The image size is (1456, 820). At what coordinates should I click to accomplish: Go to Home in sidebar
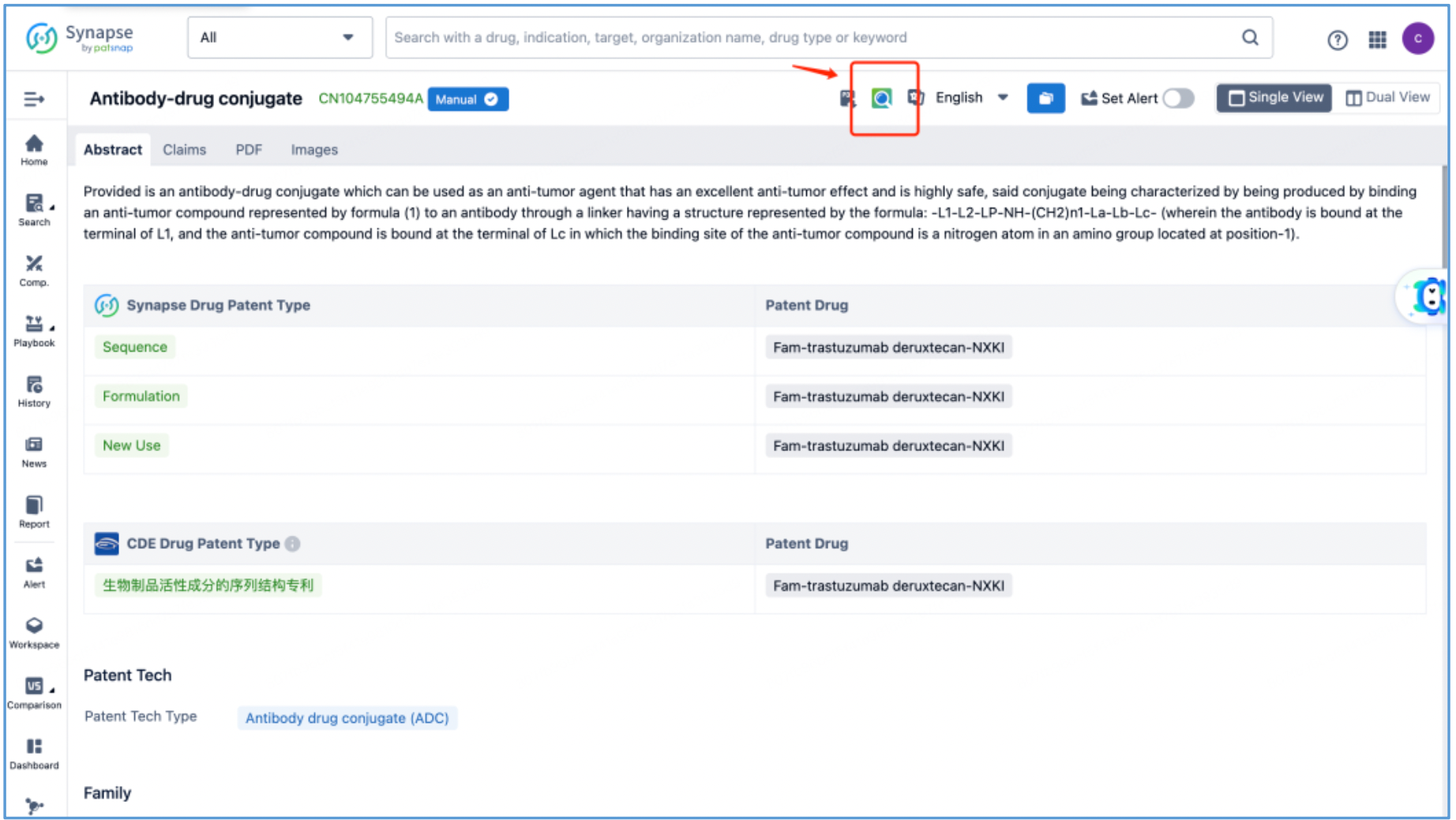(x=34, y=149)
